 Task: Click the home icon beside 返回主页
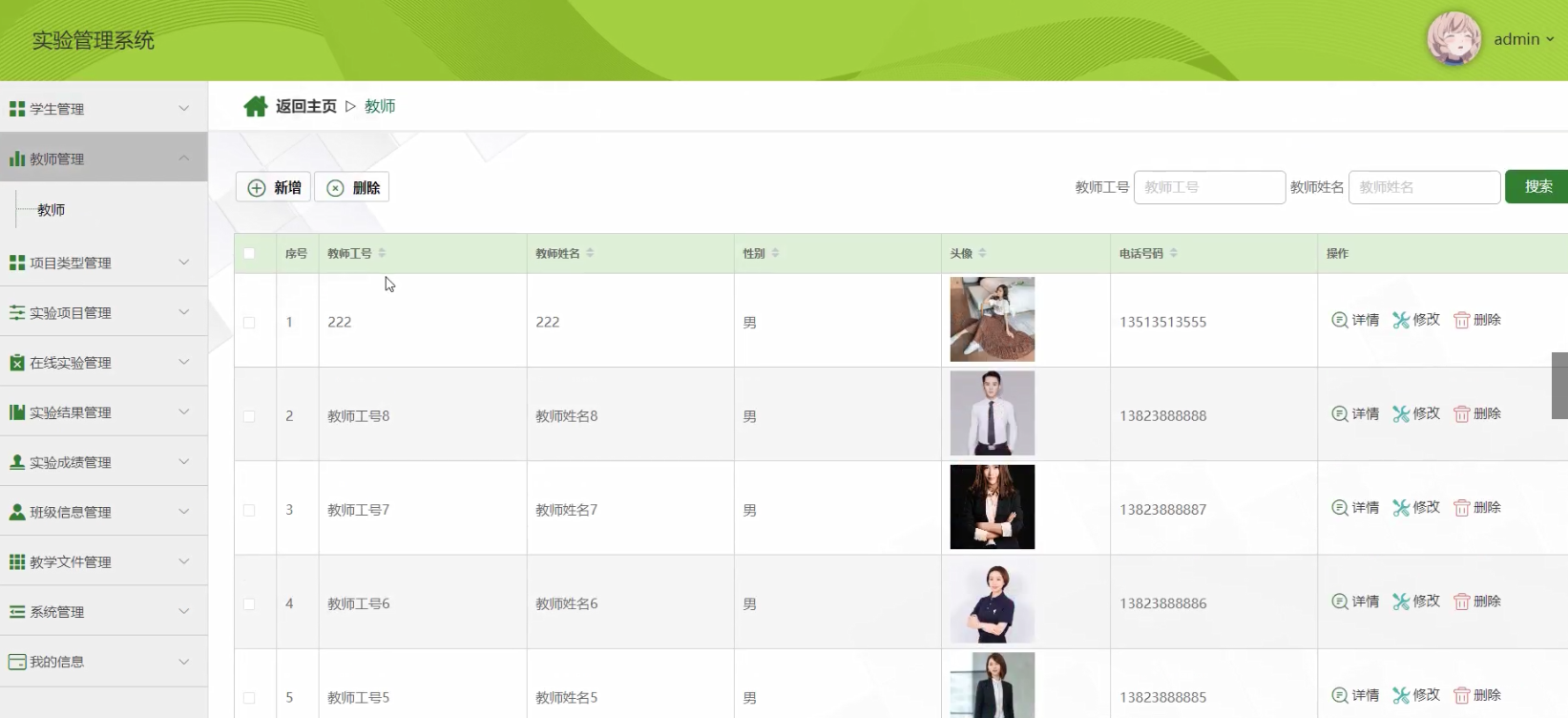pos(255,106)
